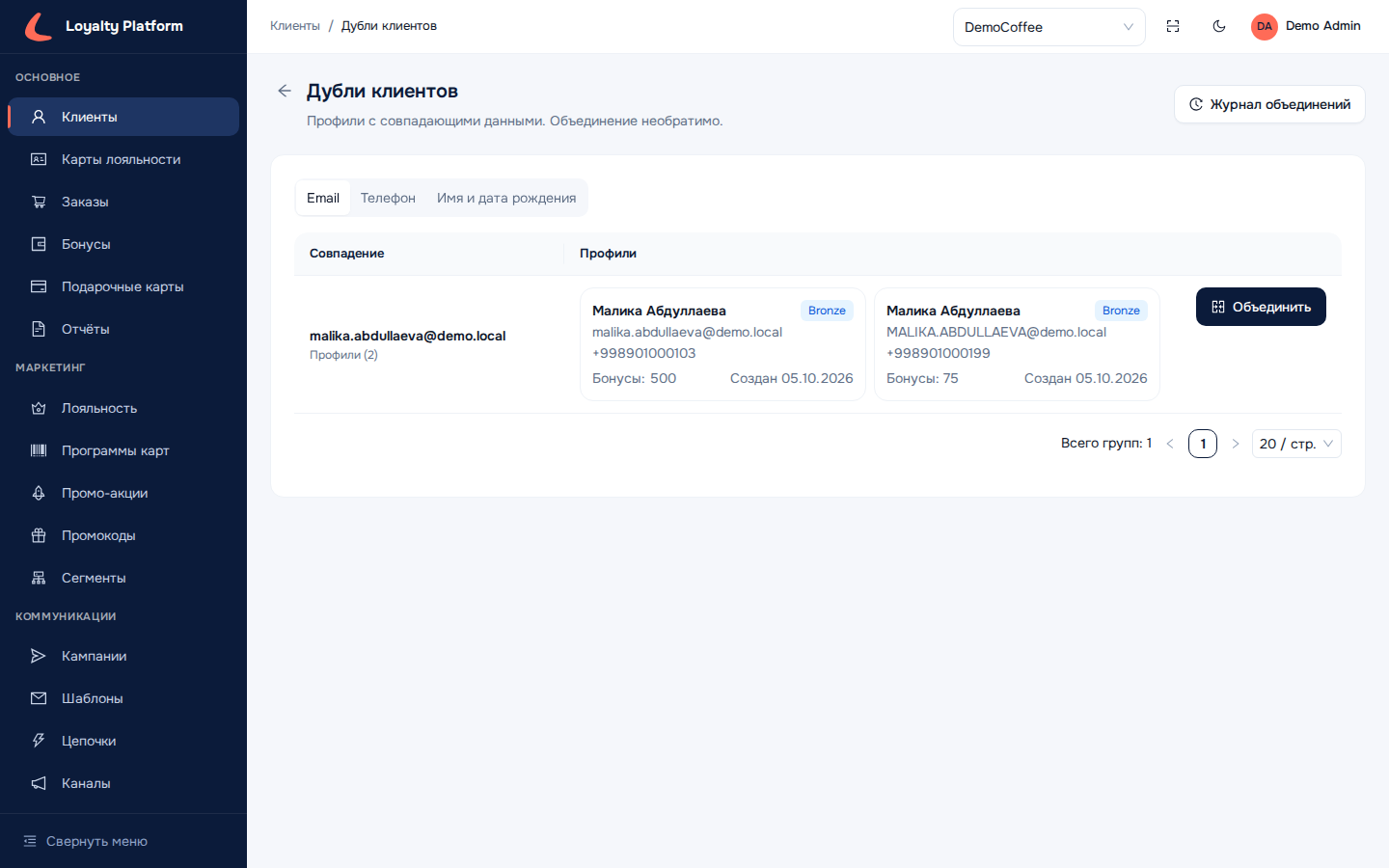Open Каналы in the sidebar menu
The width and height of the screenshot is (1389, 868).
[x=123, y=783]
